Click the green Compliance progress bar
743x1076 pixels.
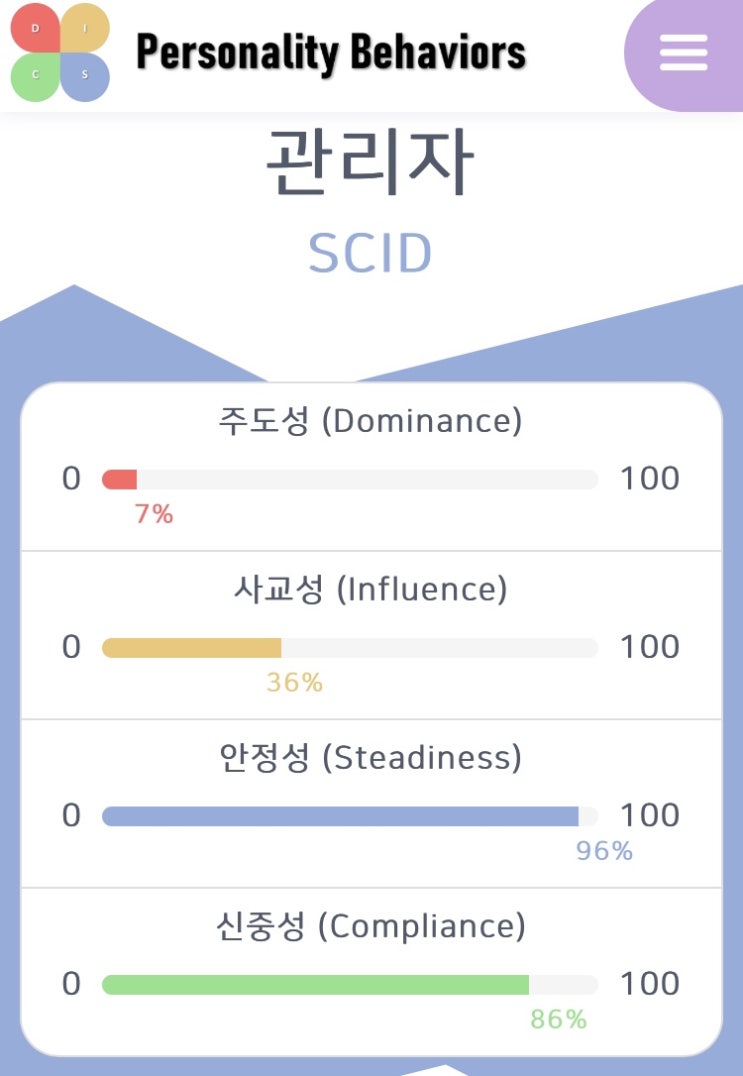315,985
